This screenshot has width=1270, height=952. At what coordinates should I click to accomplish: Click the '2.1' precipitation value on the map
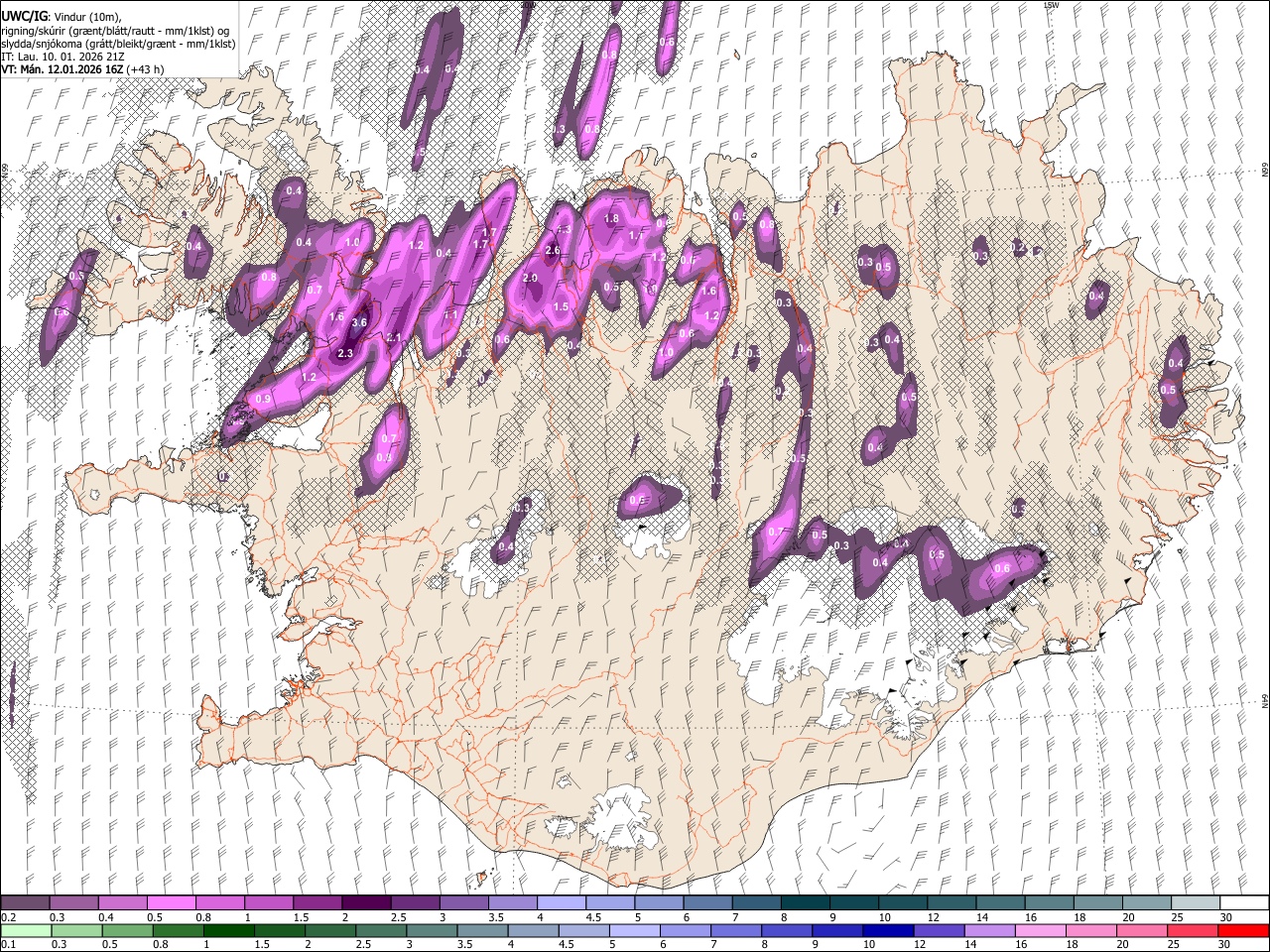point(393,339)
